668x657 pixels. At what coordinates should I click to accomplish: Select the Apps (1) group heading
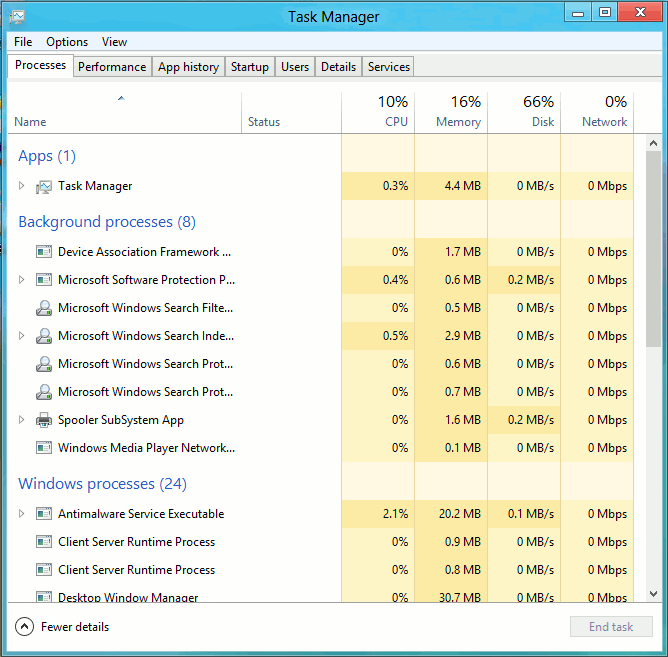point(47,156)
